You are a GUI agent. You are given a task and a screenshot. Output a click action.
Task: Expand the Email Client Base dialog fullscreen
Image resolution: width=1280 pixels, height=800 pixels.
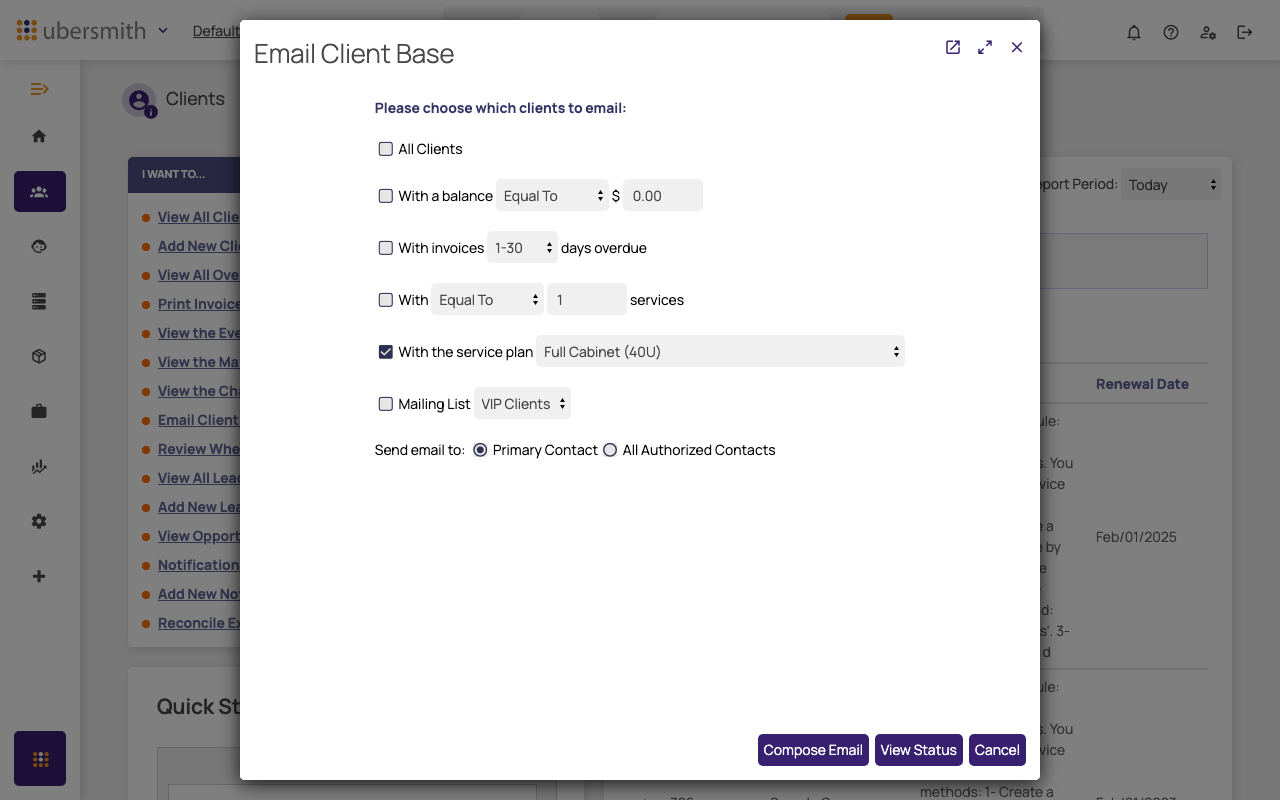point(985,47)
